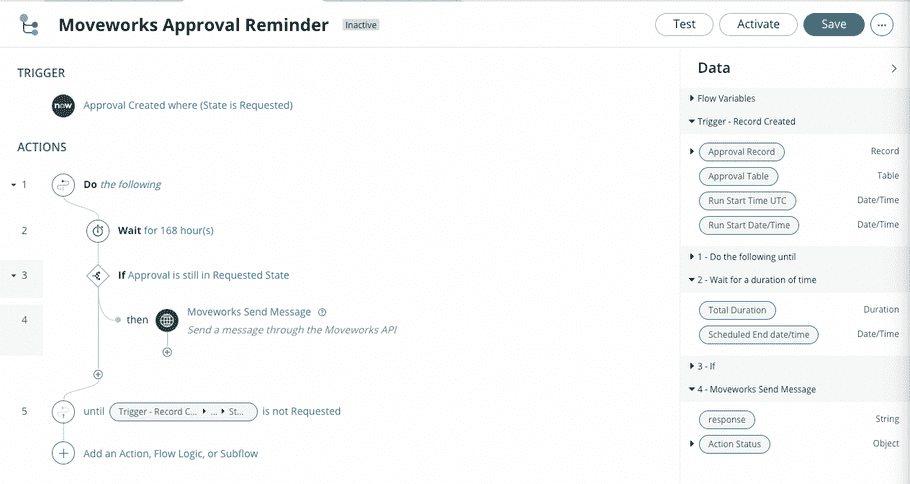
Task: Click the circled plus to add an action
Action: pyautogui.click(x=63, y=453)
